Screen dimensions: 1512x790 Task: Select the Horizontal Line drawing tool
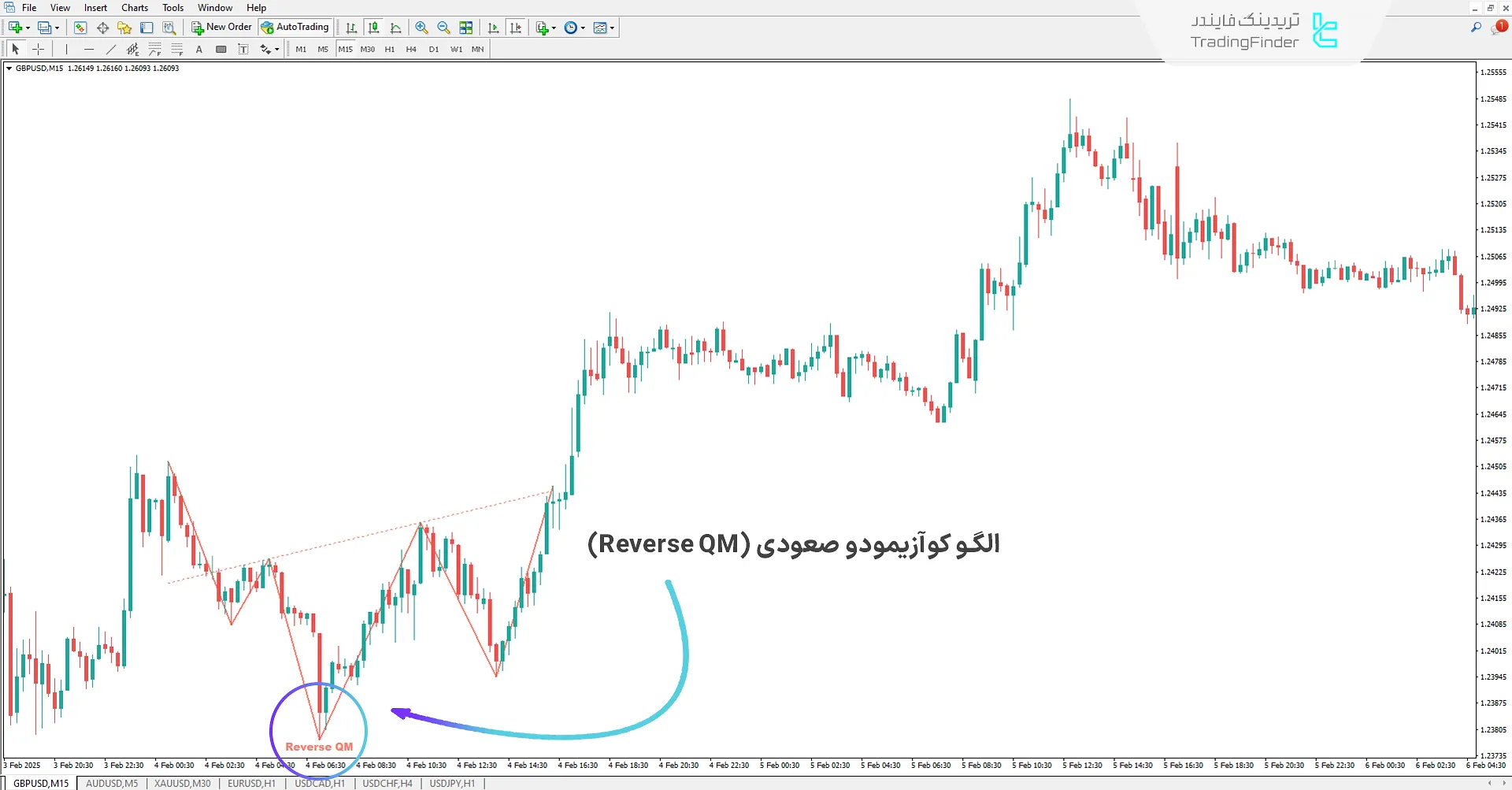(88, 48)
